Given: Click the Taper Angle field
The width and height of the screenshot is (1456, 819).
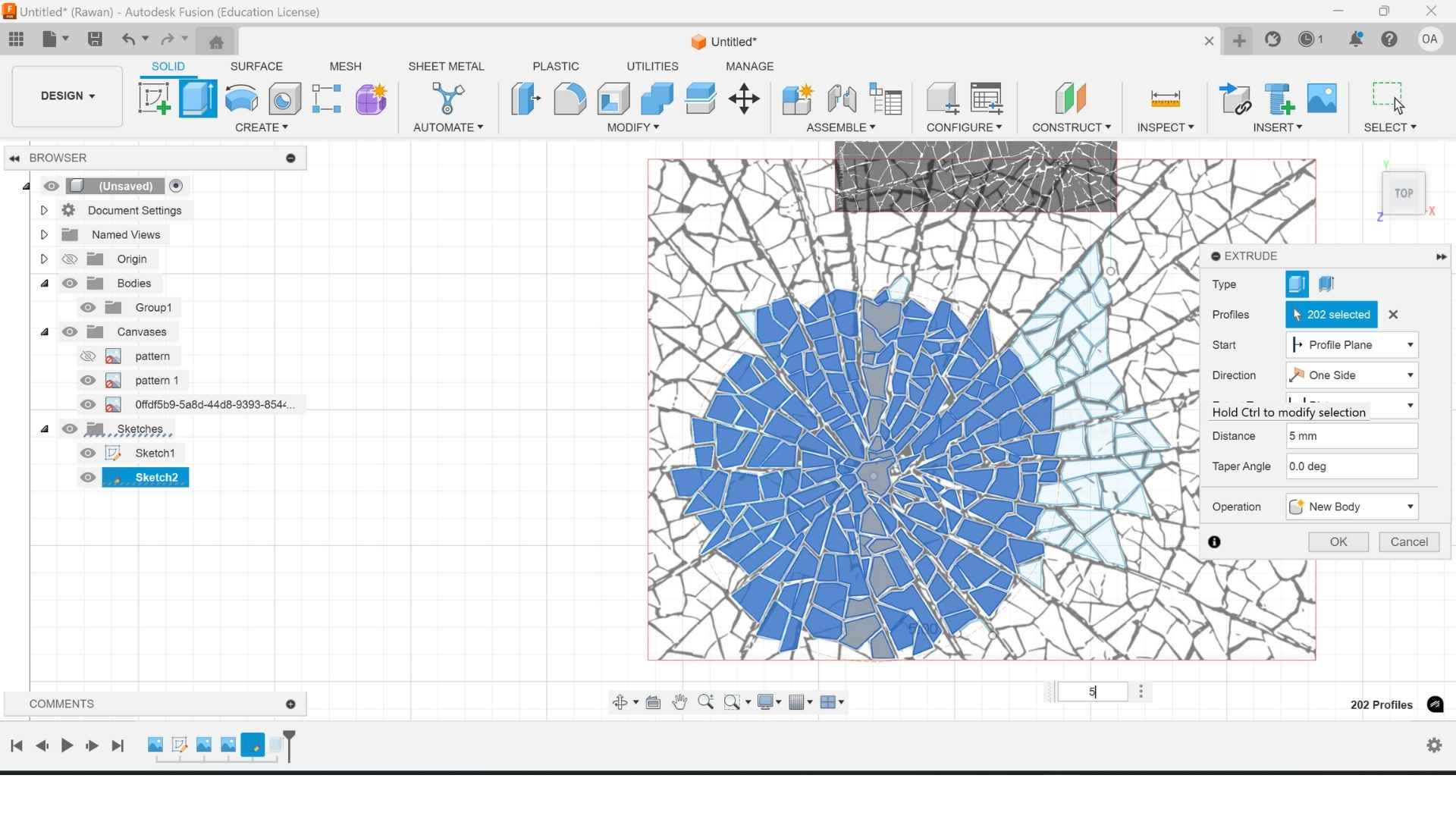Looking at the screenshot, I should (1352, 466).
